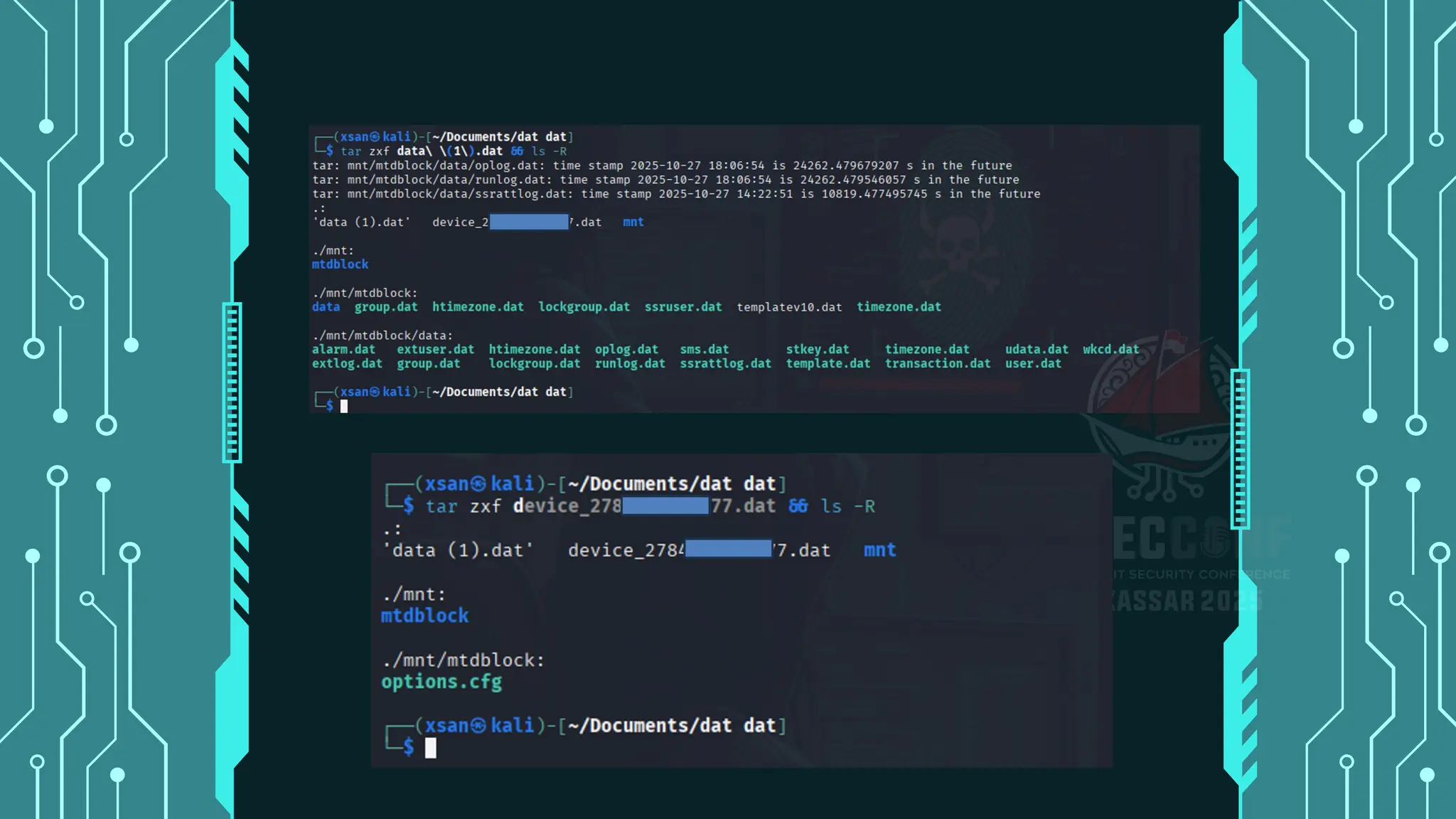This screenshot has height=819, width=1456.
Task: Click the ssruser.dat entry
Action: coord(682,307)
